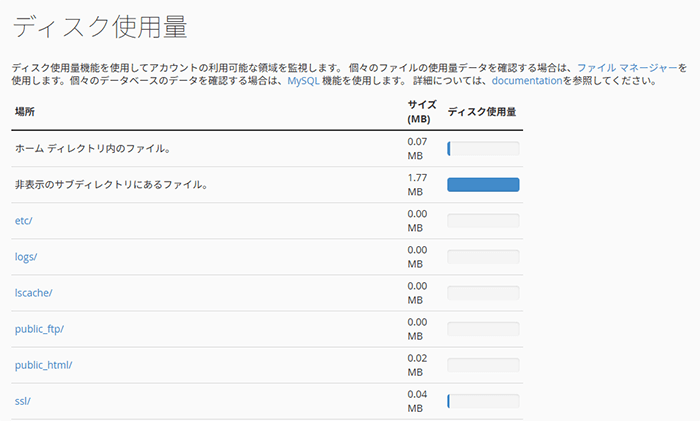
Task: Click the ディスク使用量 column header
Action: click(482, 112)
